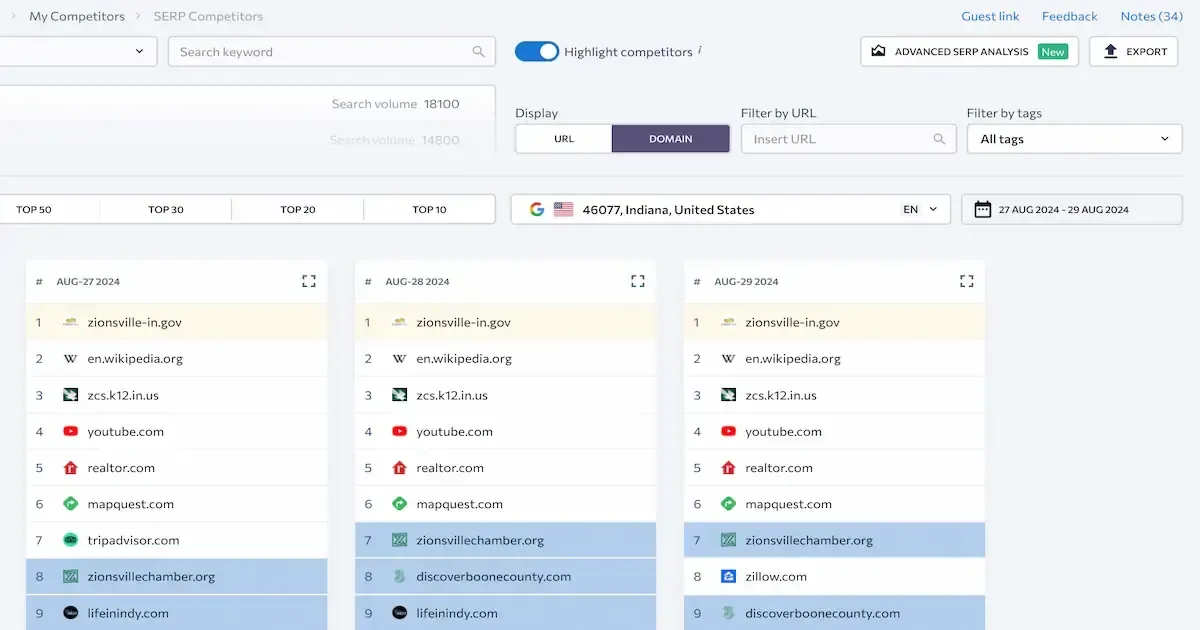This screenshot has width=1200, height=630.
Task: Open Notes (34)
Action: click(x=1151, y=16)
